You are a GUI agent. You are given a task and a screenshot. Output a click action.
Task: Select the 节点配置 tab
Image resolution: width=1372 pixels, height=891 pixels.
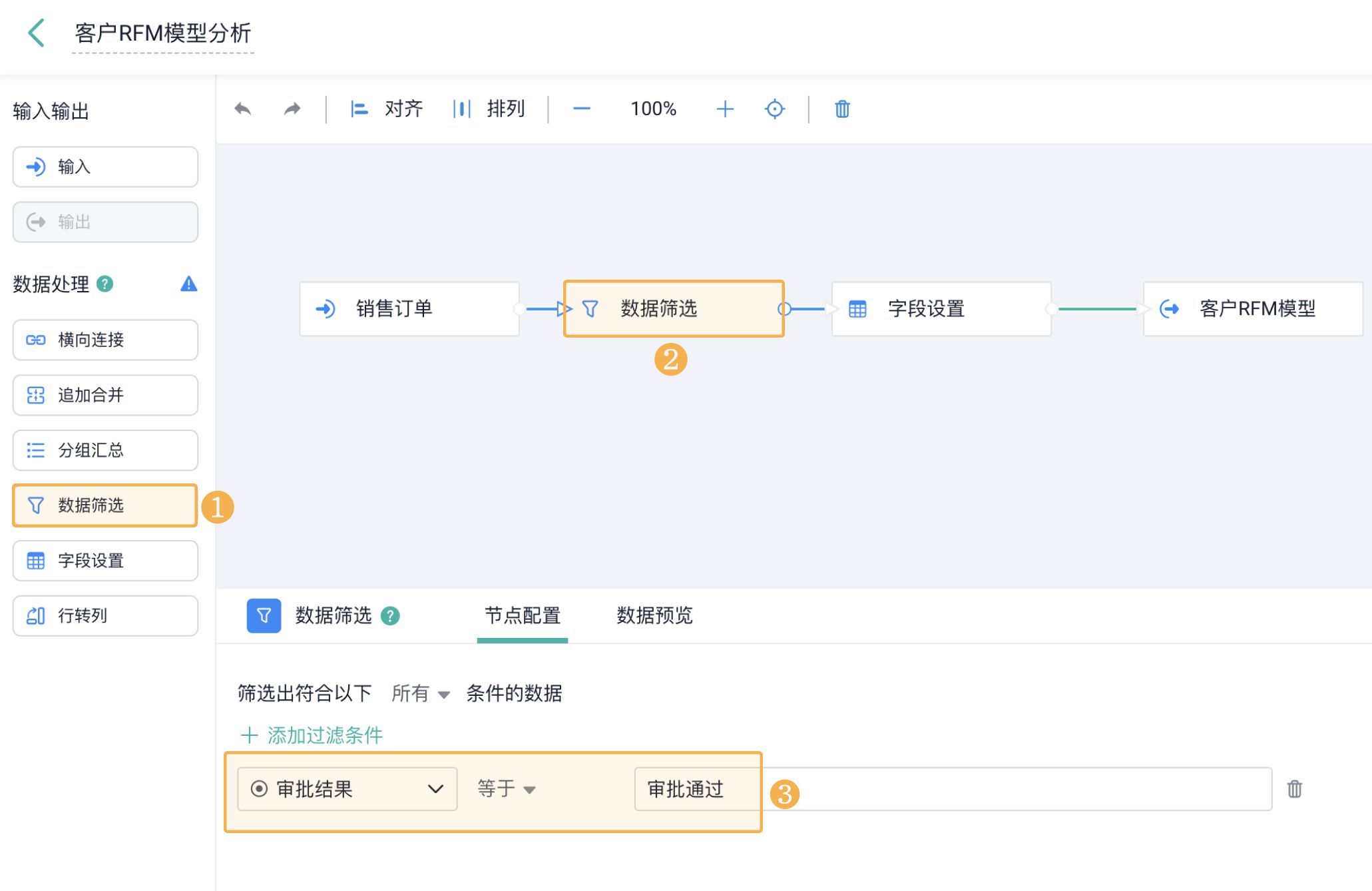[522, 615]
